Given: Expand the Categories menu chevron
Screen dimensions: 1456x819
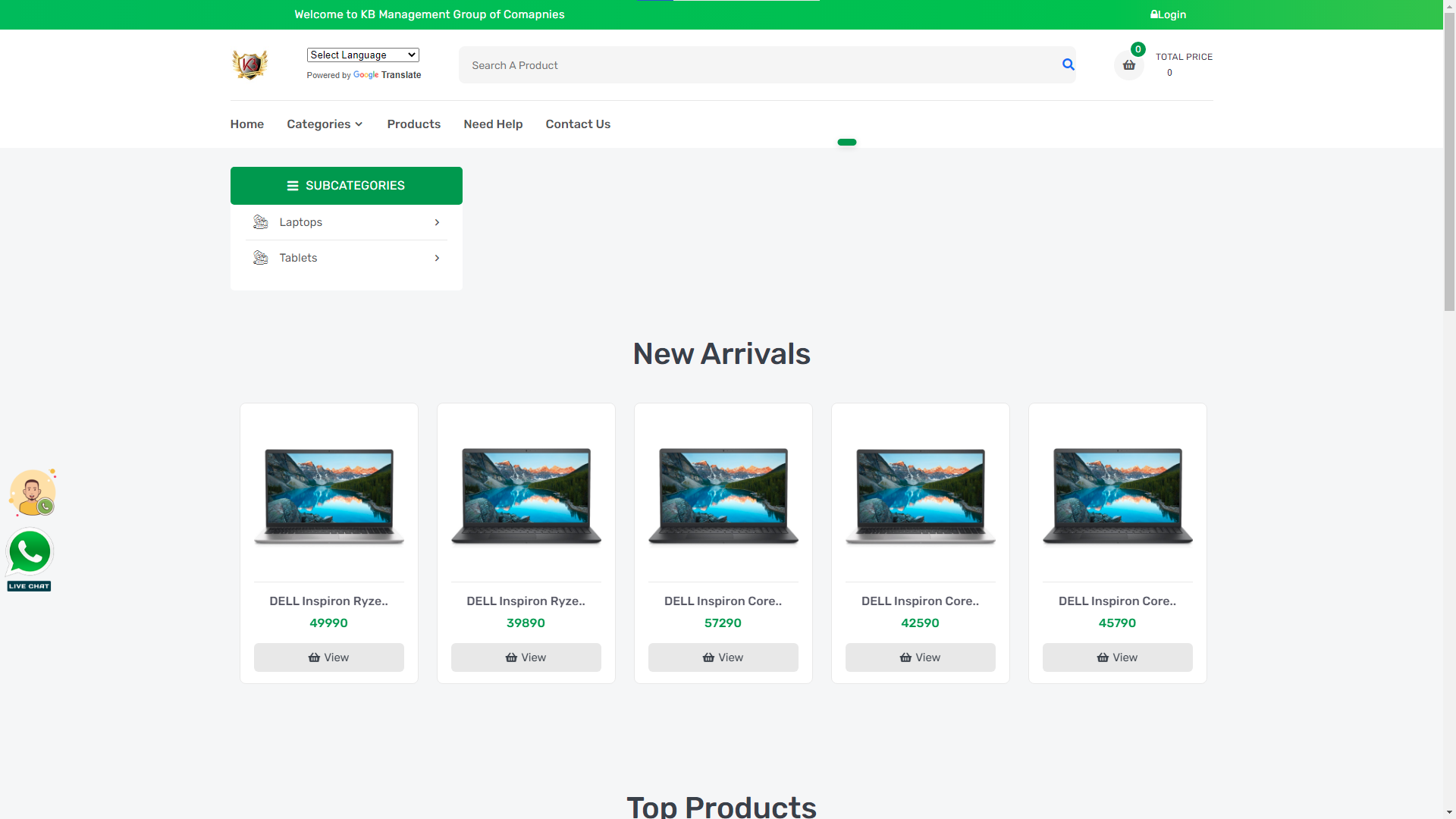Looking at the screenshot, I should [359, 124].
